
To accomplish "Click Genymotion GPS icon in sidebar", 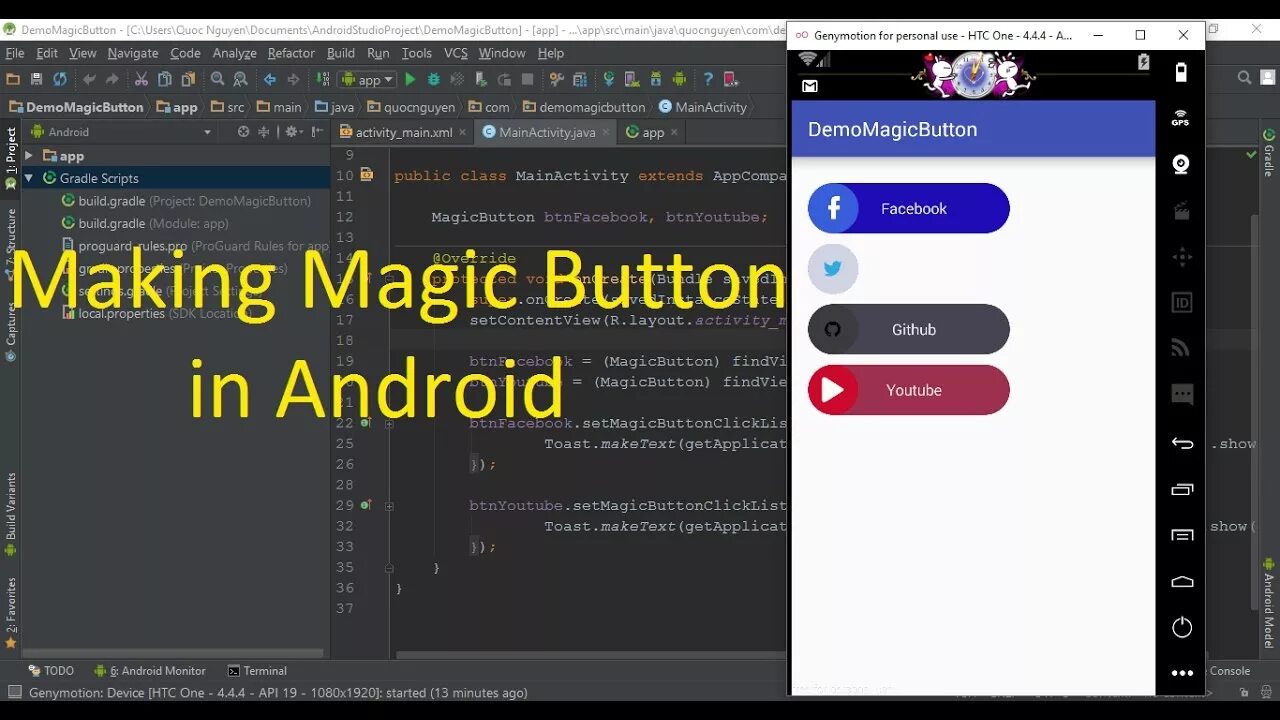I will [x=1181, y=118].
